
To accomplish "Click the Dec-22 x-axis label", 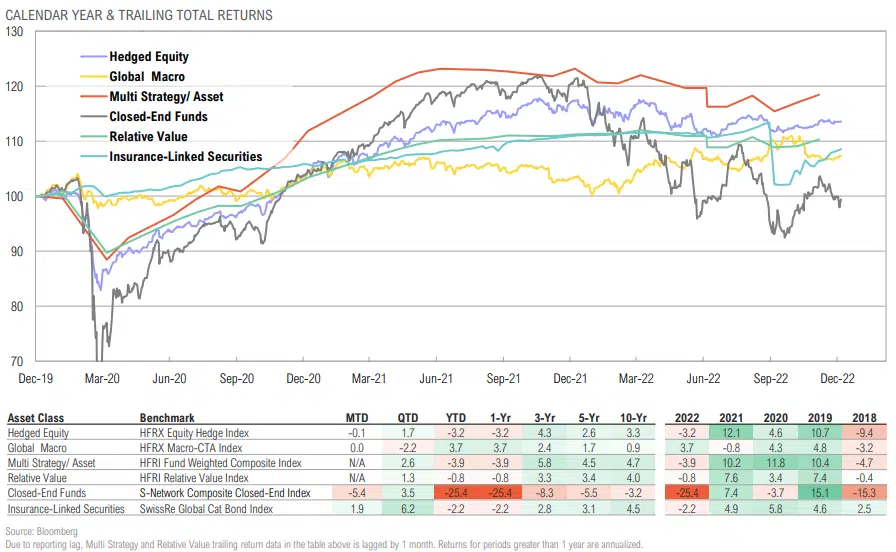I will point(838,379).
